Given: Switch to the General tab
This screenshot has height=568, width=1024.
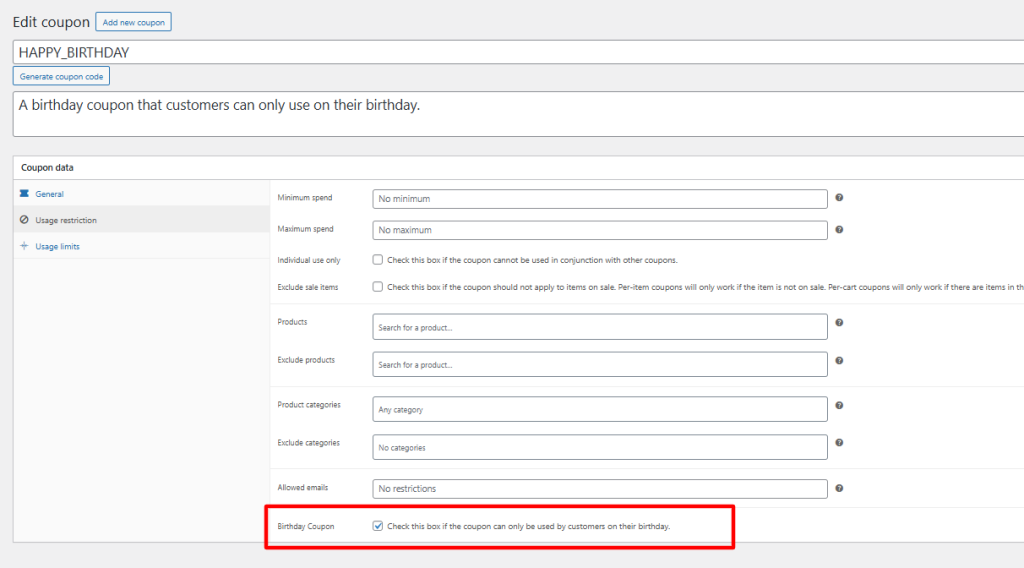Looking at the screenshot, I should coord(141,194).
